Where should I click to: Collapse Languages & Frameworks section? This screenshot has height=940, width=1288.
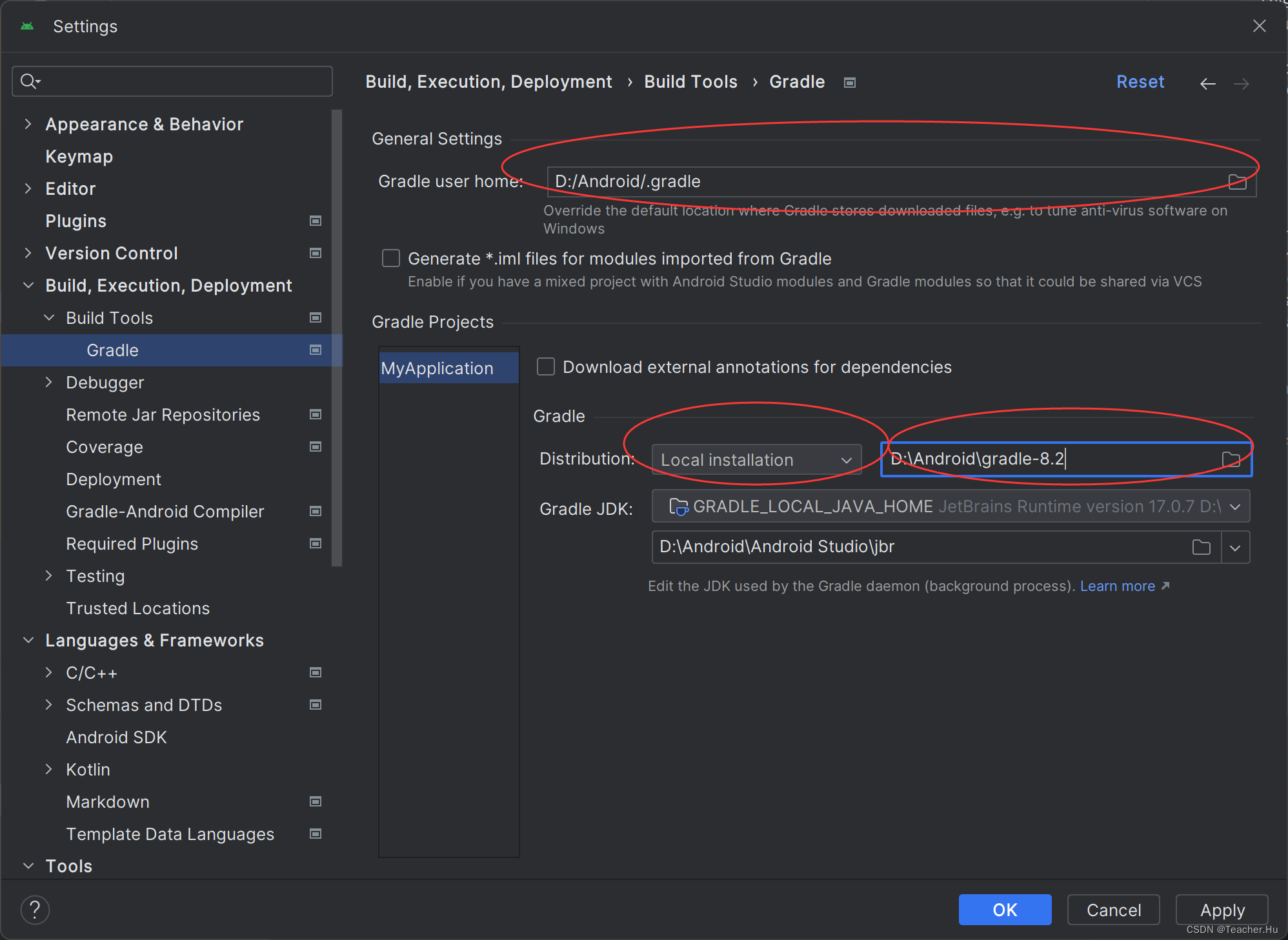pos(28,640)
